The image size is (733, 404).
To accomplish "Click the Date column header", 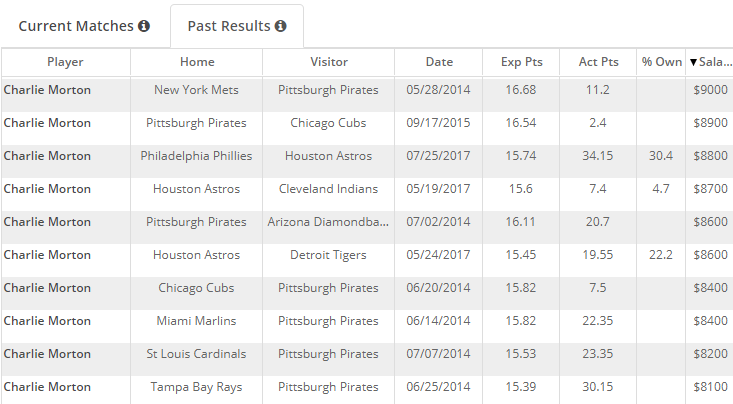I will click(439, 62).
